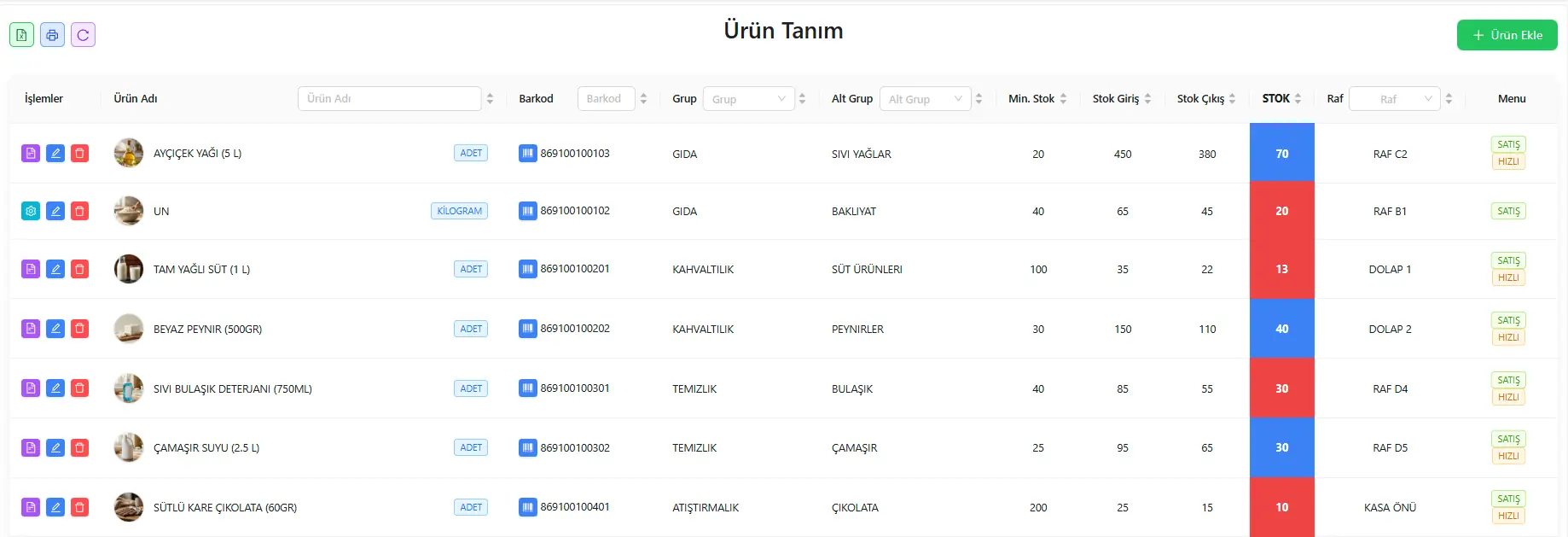Viewport: 1568px width, 537px height.
Task: Click blue stock cell showing 70
Action: pos(1282,153)
